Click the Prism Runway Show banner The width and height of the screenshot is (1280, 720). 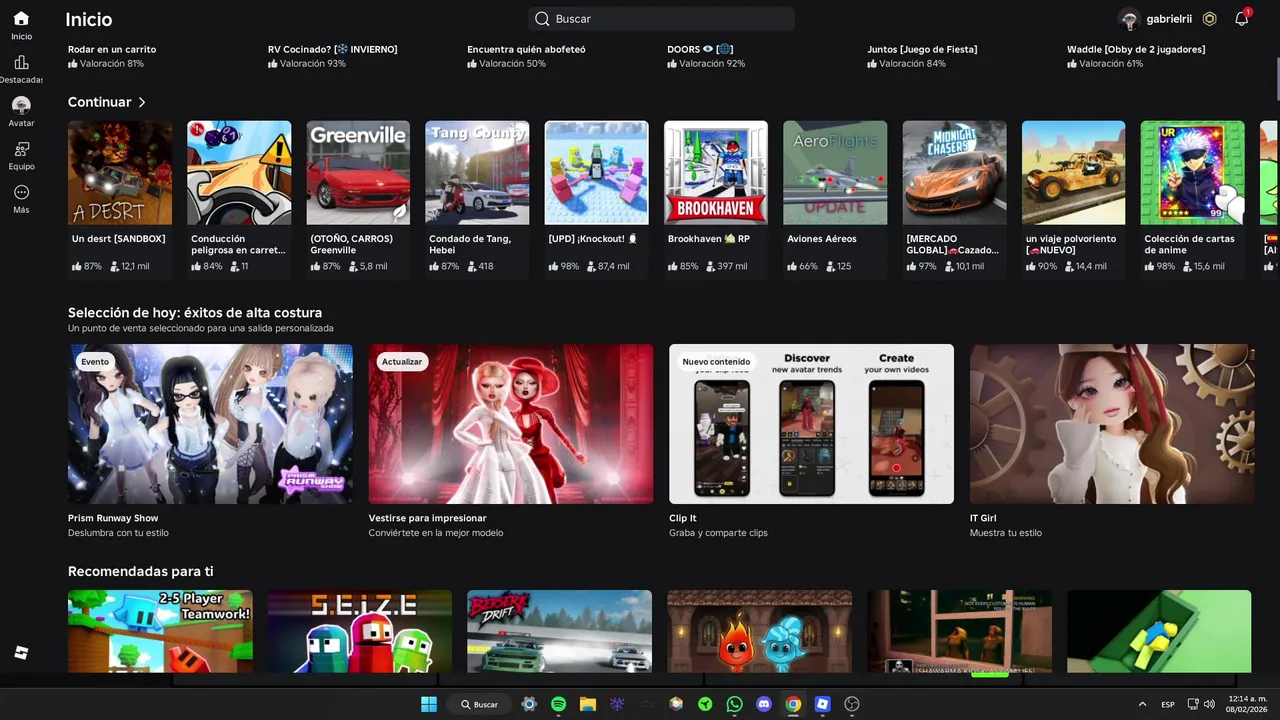[x=210, y=424]
